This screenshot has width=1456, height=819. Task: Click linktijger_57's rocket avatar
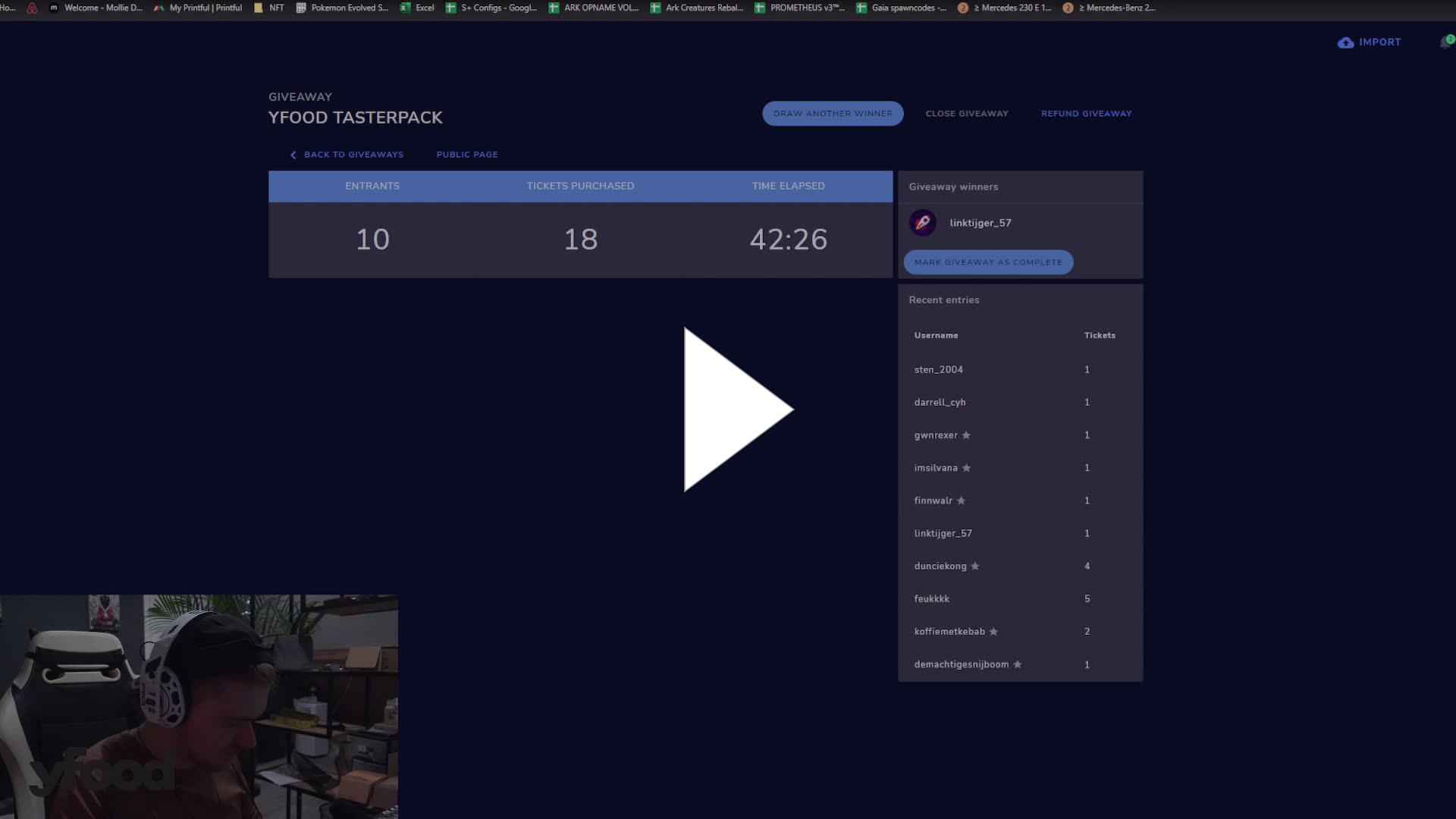click(x=924, y=222)
